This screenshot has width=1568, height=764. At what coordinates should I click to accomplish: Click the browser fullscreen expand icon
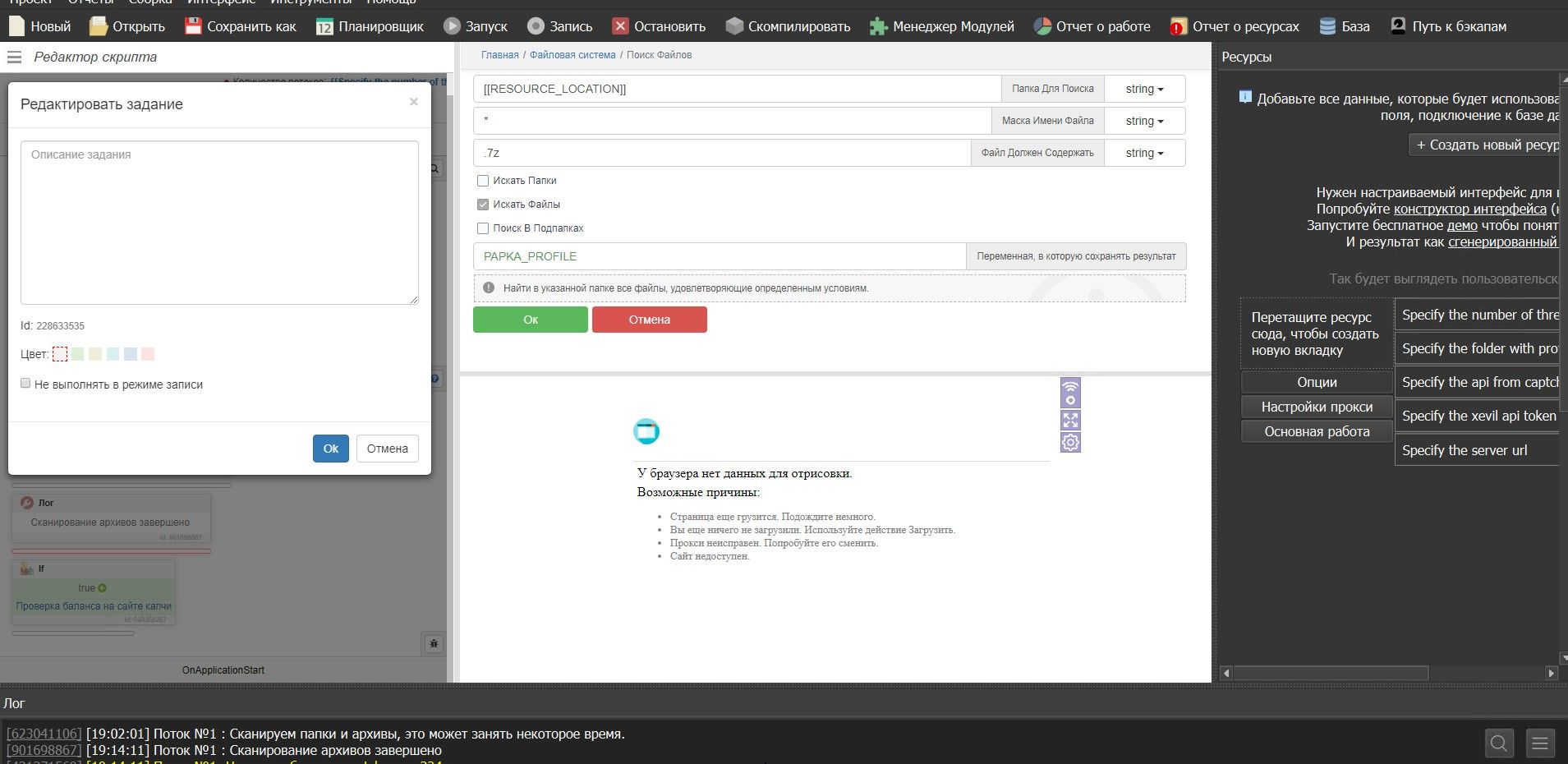coord(1070,421)
